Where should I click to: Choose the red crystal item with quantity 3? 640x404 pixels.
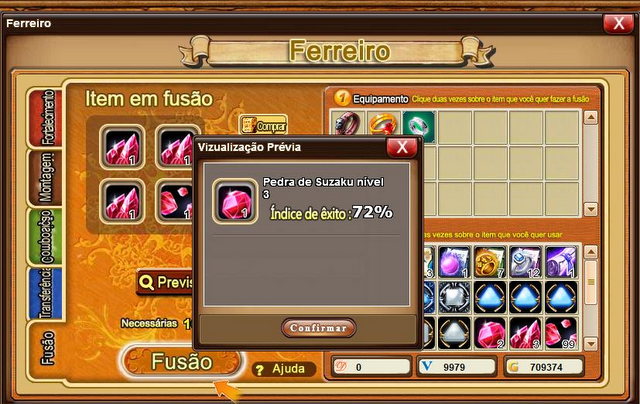pos(526,333)
